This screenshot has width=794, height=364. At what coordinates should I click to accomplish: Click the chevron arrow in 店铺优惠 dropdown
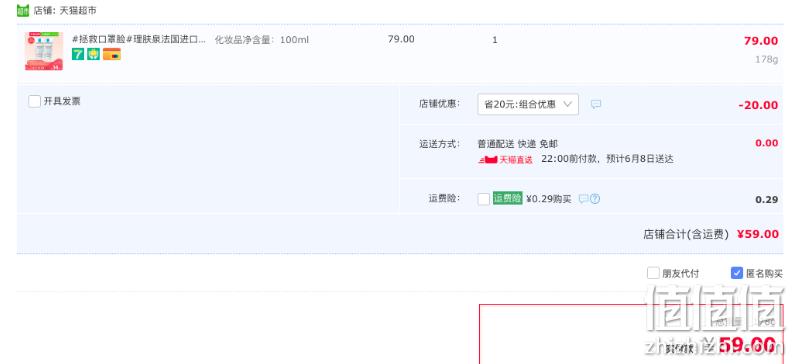[x=568, y=104]
